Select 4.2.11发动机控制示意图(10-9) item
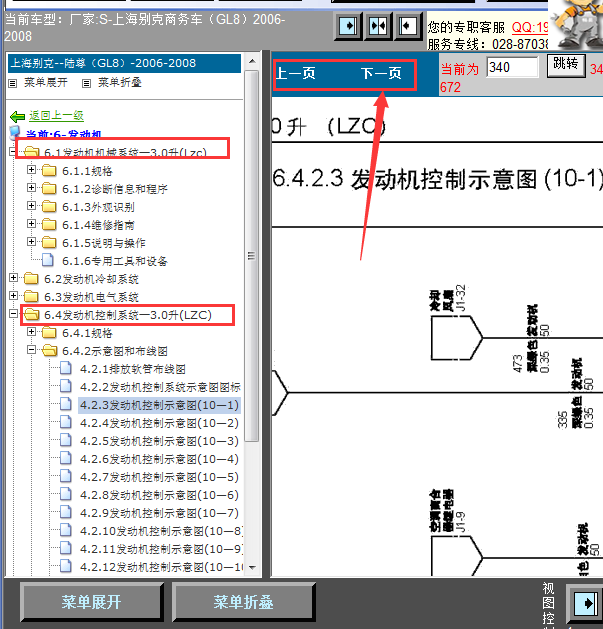This screenshot has height=629, width=603. (x=161, y=549)
